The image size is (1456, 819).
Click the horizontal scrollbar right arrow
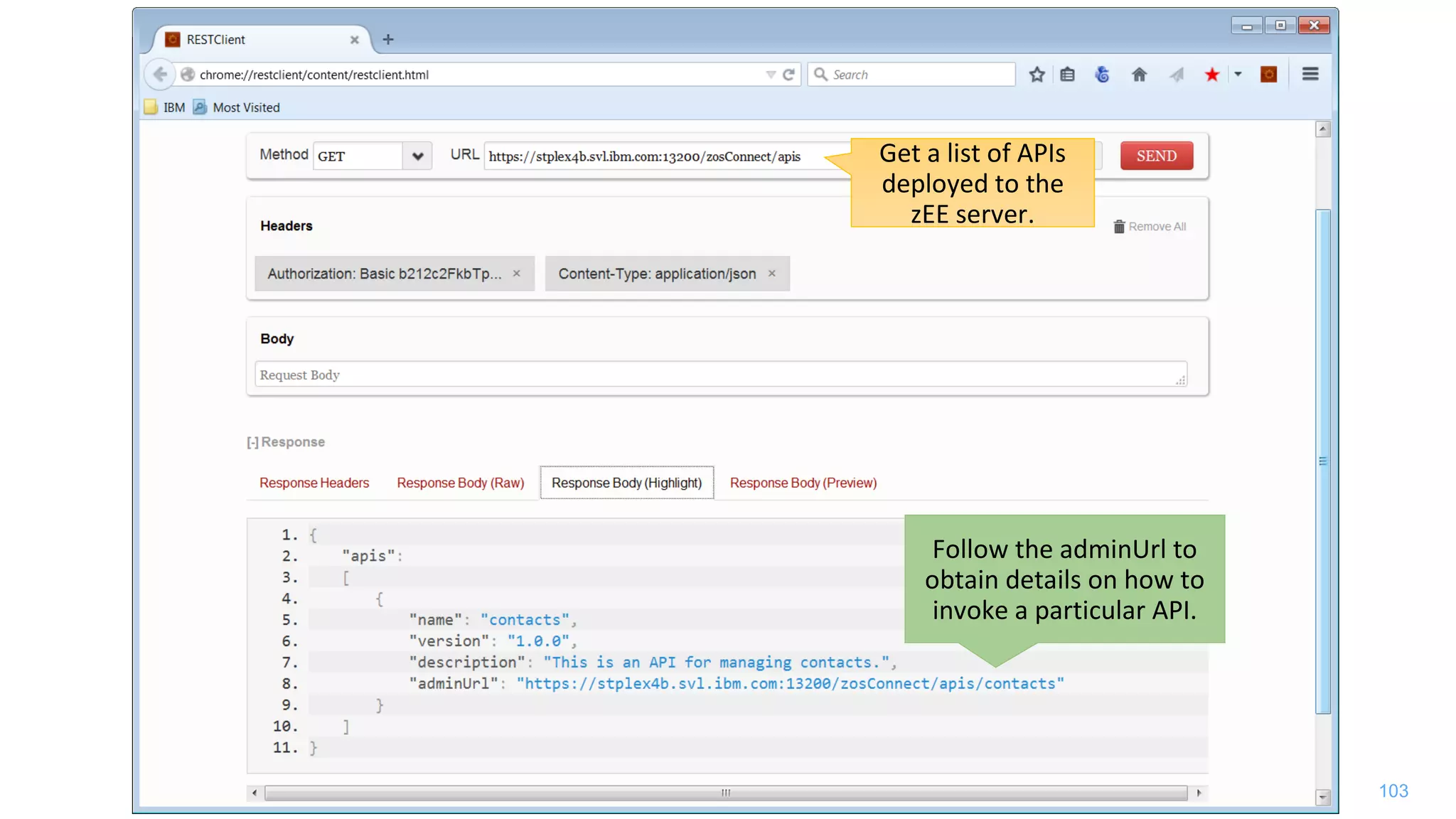[x=1199, y=793]
